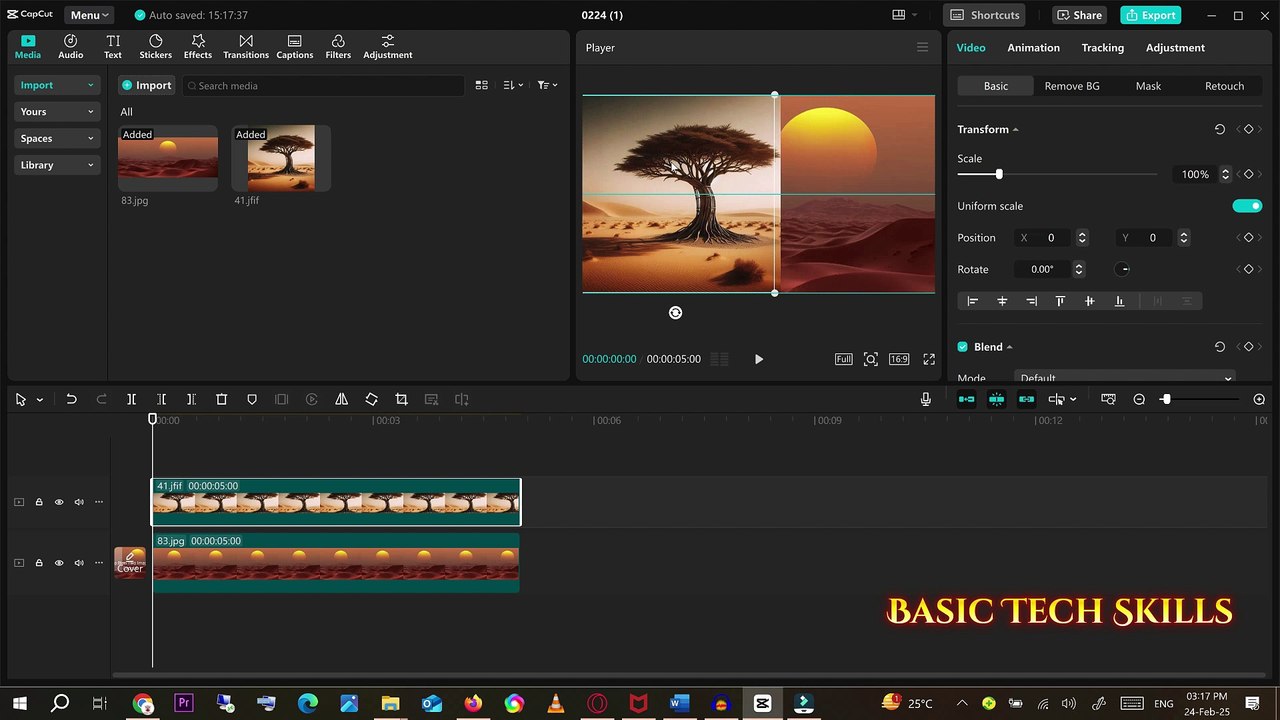The height and width of the screenshot is (720, 1280).
Task: Hide the 41.jfif track with eye icon
Action: coord(59,502)
